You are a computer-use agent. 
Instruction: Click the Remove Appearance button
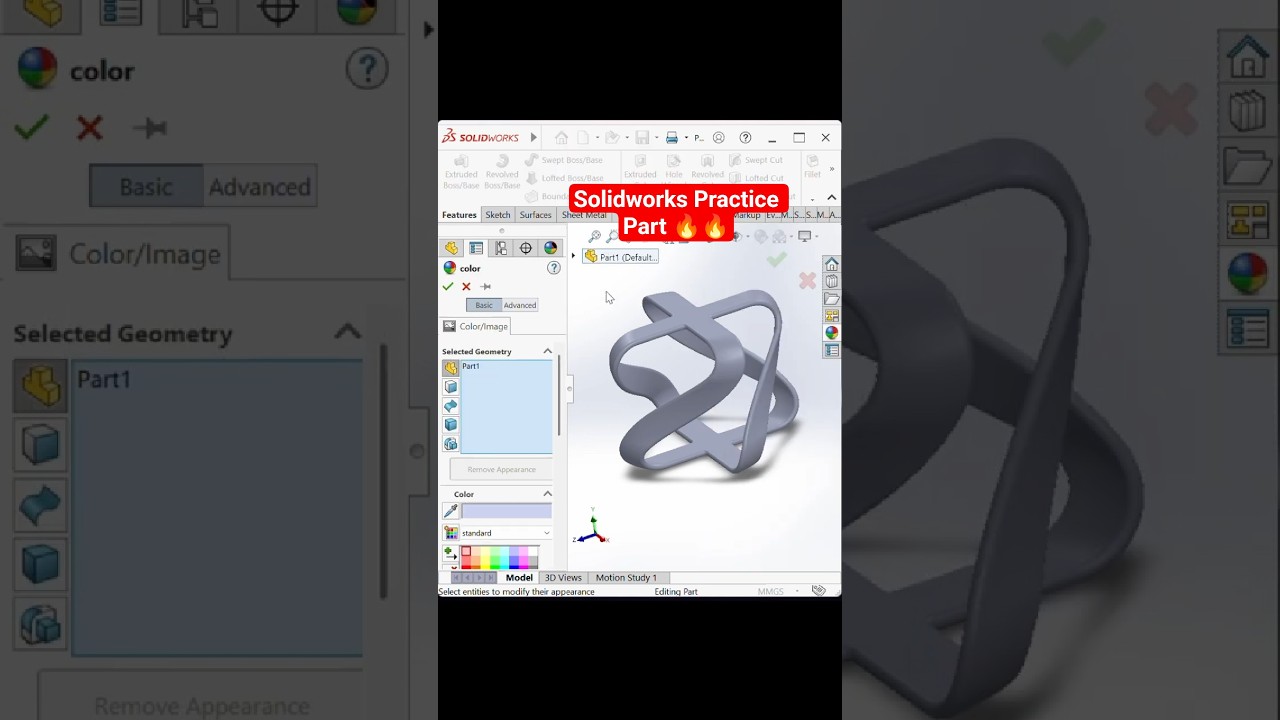pos(501,469)
